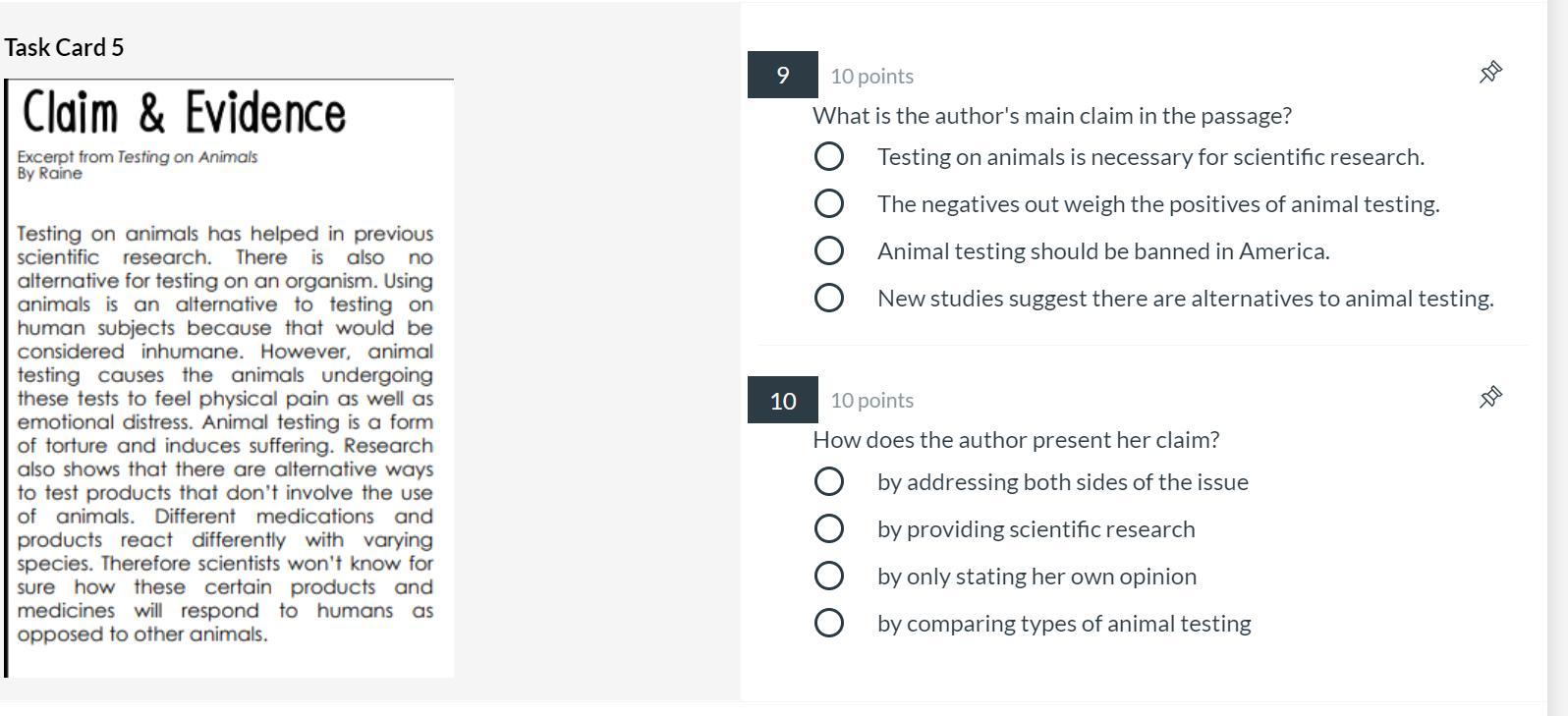This screenshot has height=716, width=1568.
Task: Click the '10 points' label for question 10
Action: tap(871, 400)
